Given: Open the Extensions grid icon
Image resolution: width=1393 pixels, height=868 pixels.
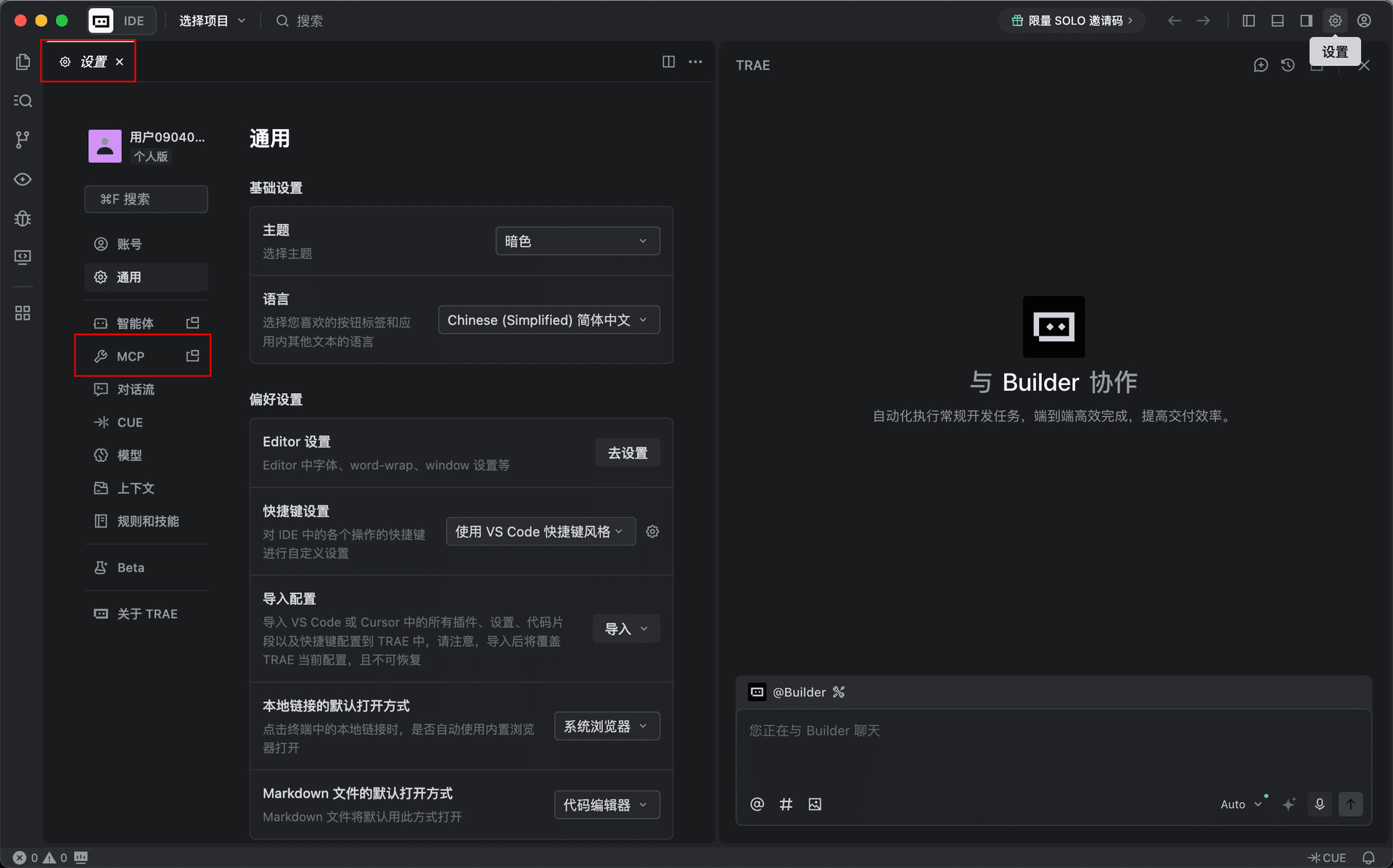Looking at the screenshot, I should (x=22, y=313).
